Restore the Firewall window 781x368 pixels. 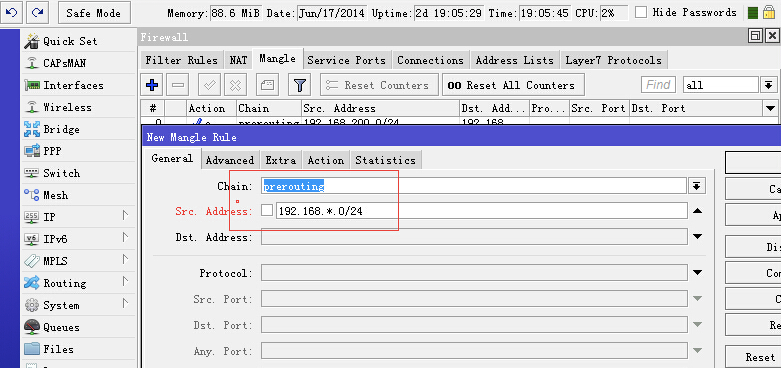(x=755, y=36)
